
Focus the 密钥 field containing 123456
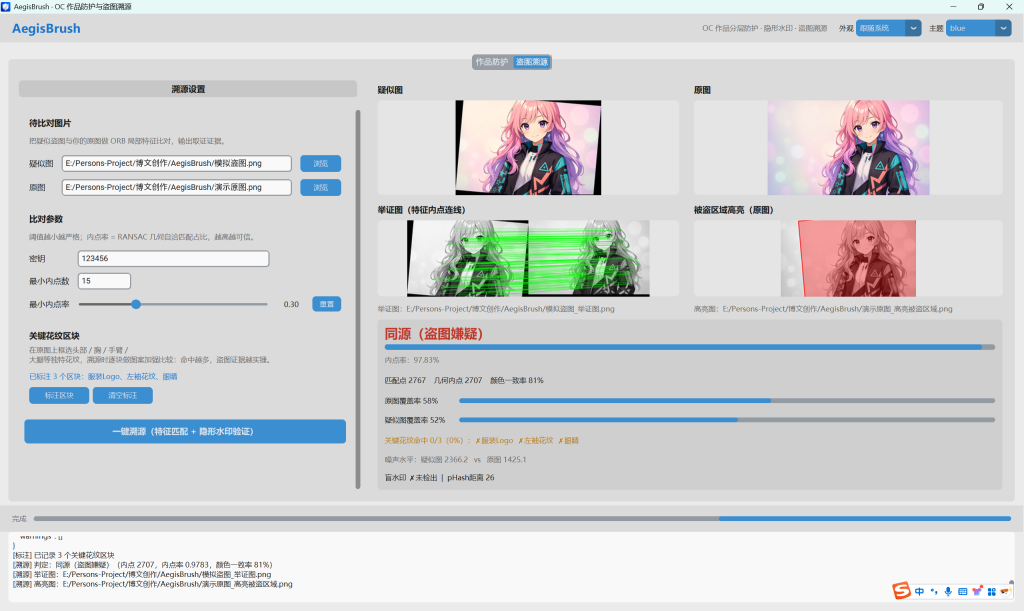(174, 258)
